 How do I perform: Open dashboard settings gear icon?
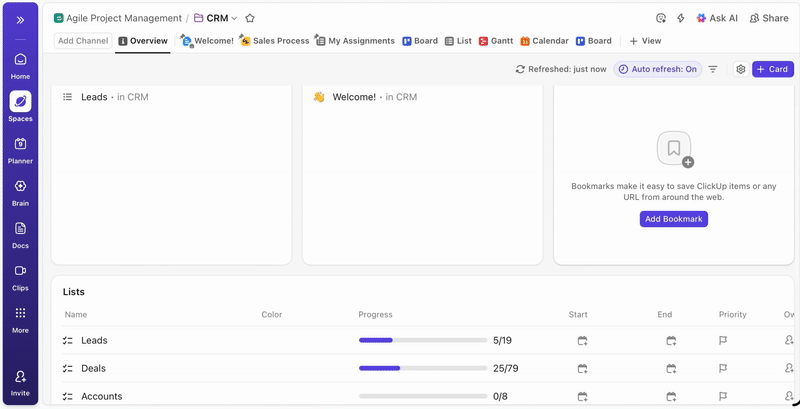[x=741, y=69]
